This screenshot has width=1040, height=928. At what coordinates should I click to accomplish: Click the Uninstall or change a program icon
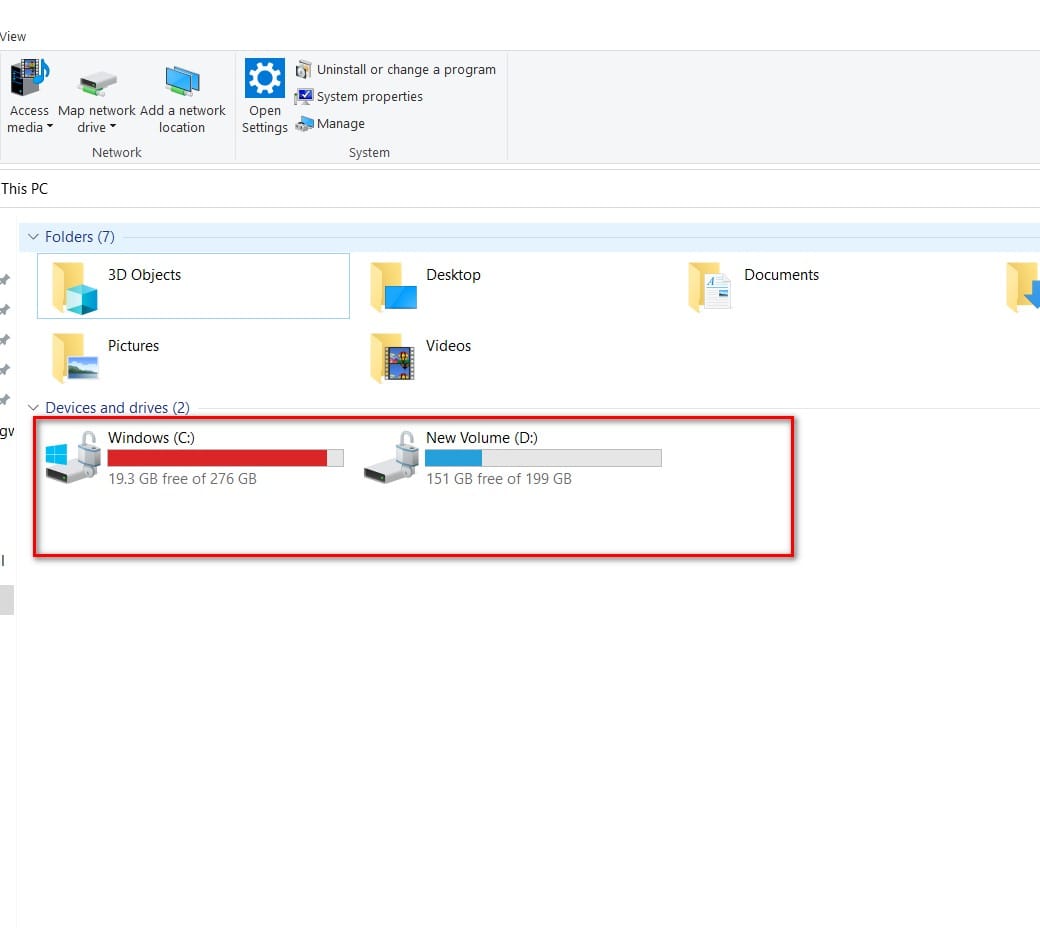point(303,69)
